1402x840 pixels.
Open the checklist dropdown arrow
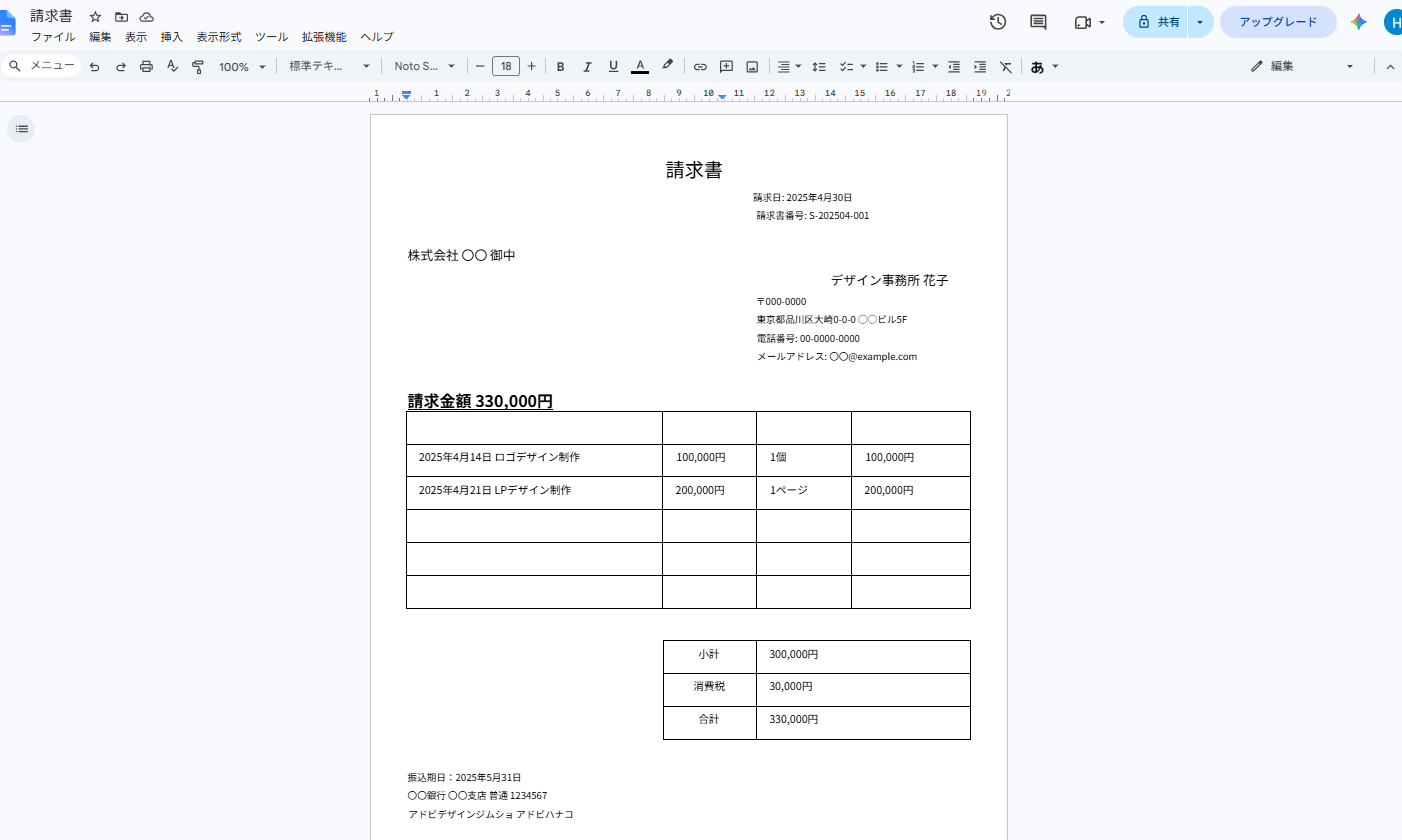863,67
